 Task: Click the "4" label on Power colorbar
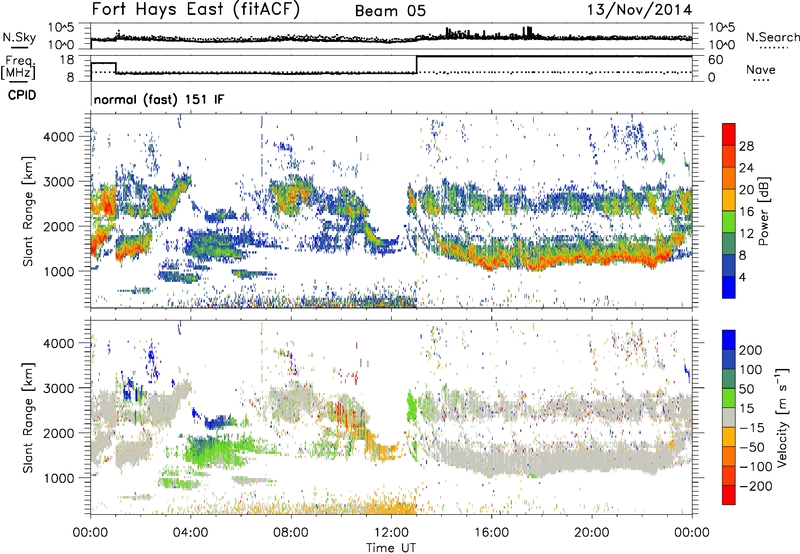(742, 277)
